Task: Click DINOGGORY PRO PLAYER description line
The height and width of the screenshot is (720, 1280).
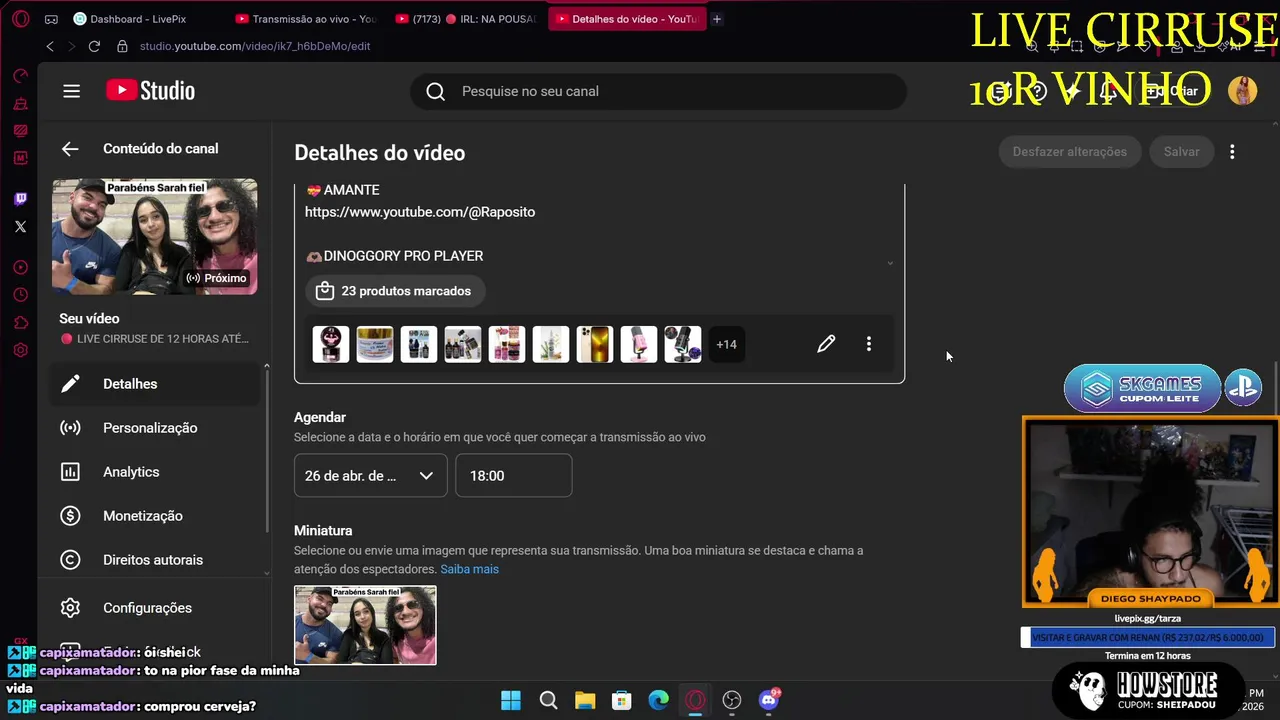Action: click(394, 256)
